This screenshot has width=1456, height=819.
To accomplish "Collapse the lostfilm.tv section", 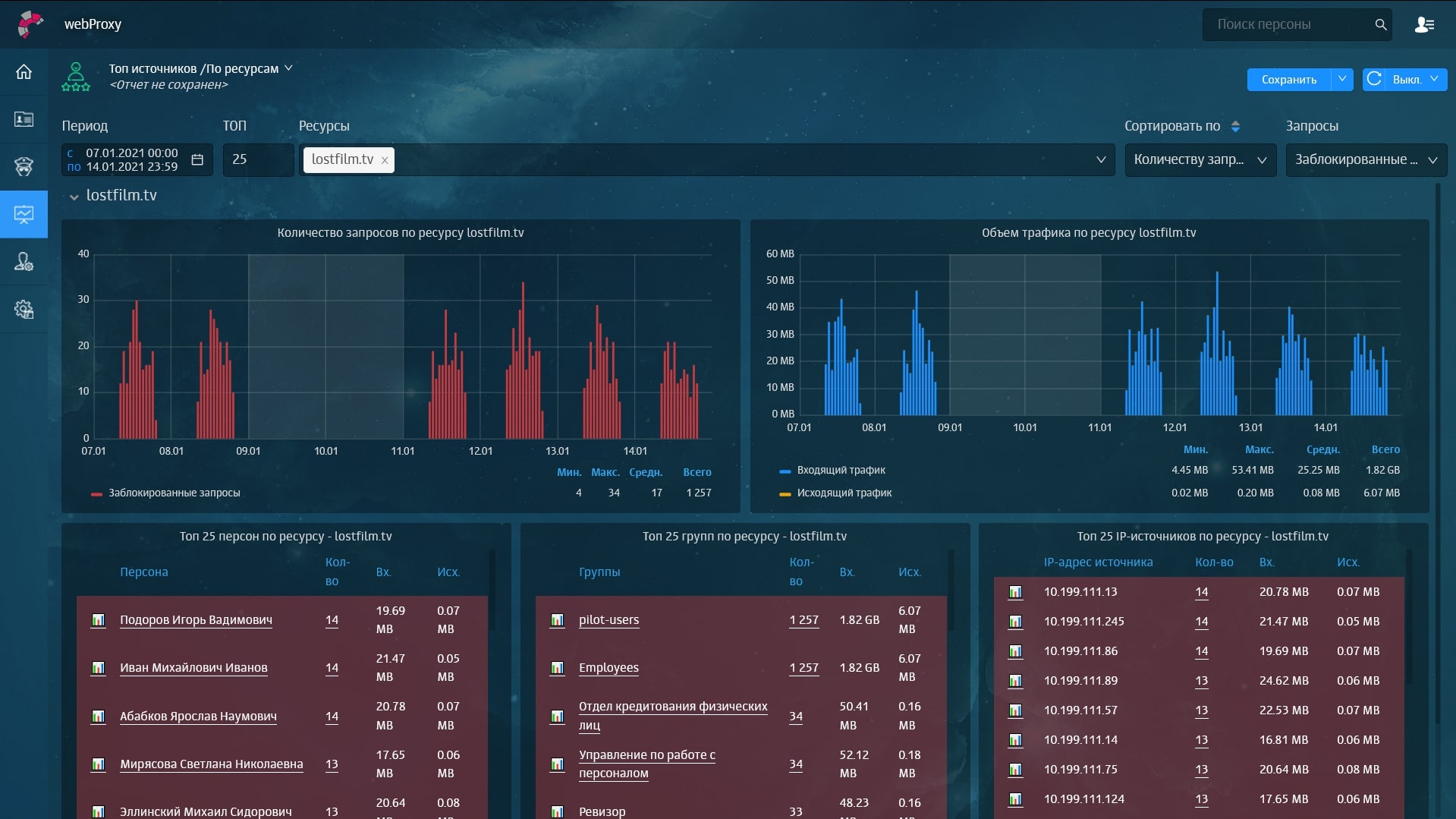I will tap(74, 197).
